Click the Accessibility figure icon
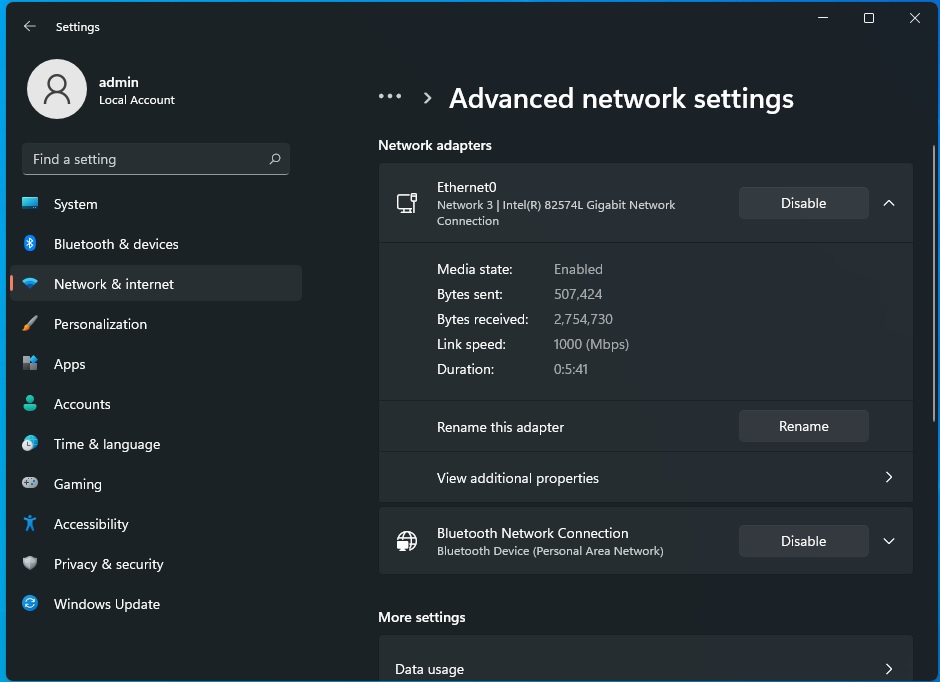 tap(30, 524)
